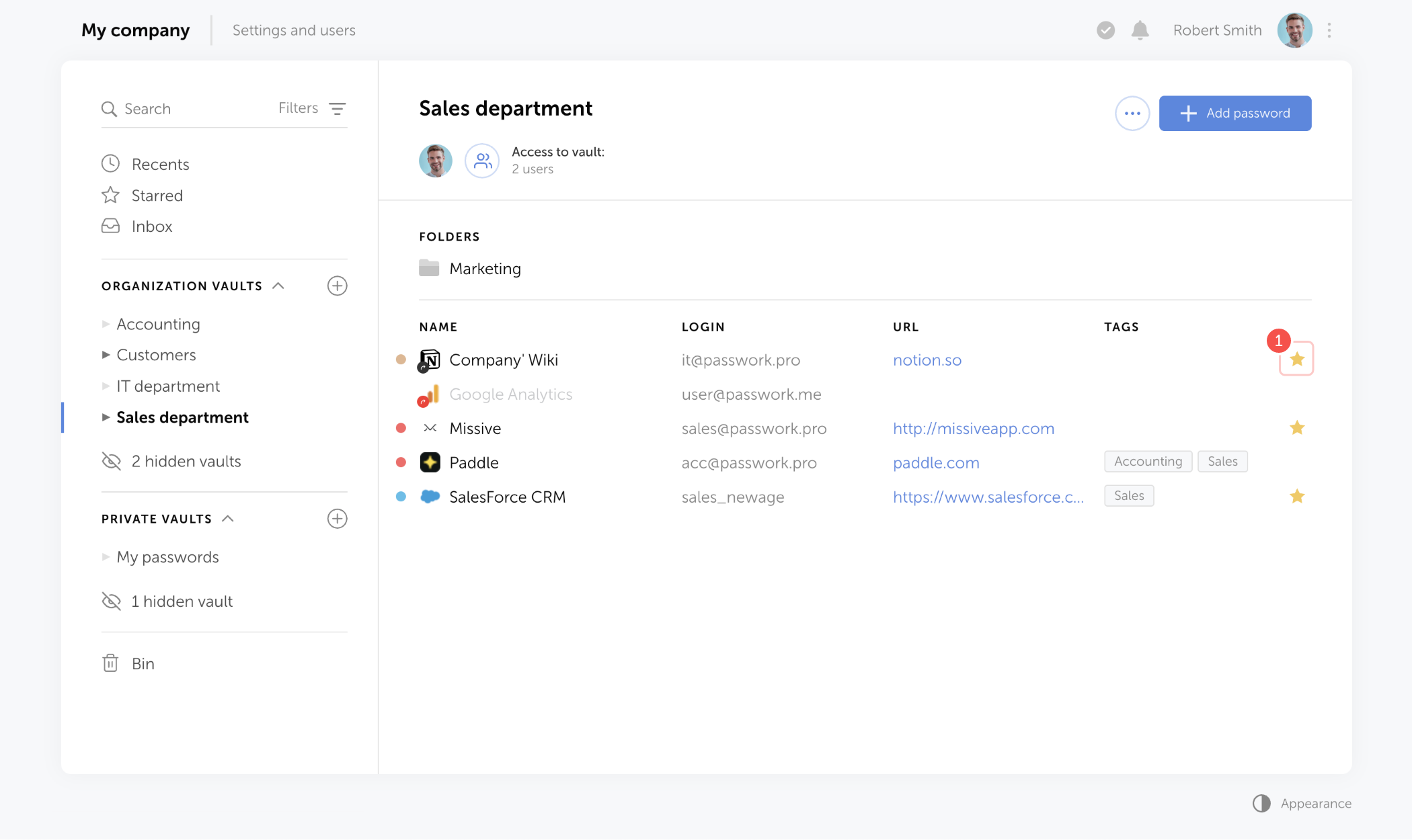Screen dimensions: 1412x840
Task: Unstar the Company' Wiki password
Action: tap(1297, 359)
